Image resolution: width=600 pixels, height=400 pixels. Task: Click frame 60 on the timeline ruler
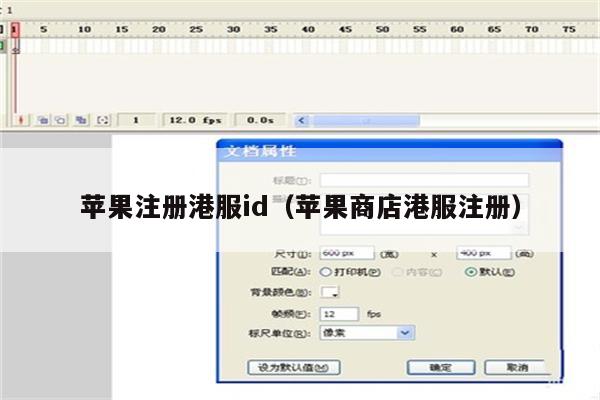[457, 29]
